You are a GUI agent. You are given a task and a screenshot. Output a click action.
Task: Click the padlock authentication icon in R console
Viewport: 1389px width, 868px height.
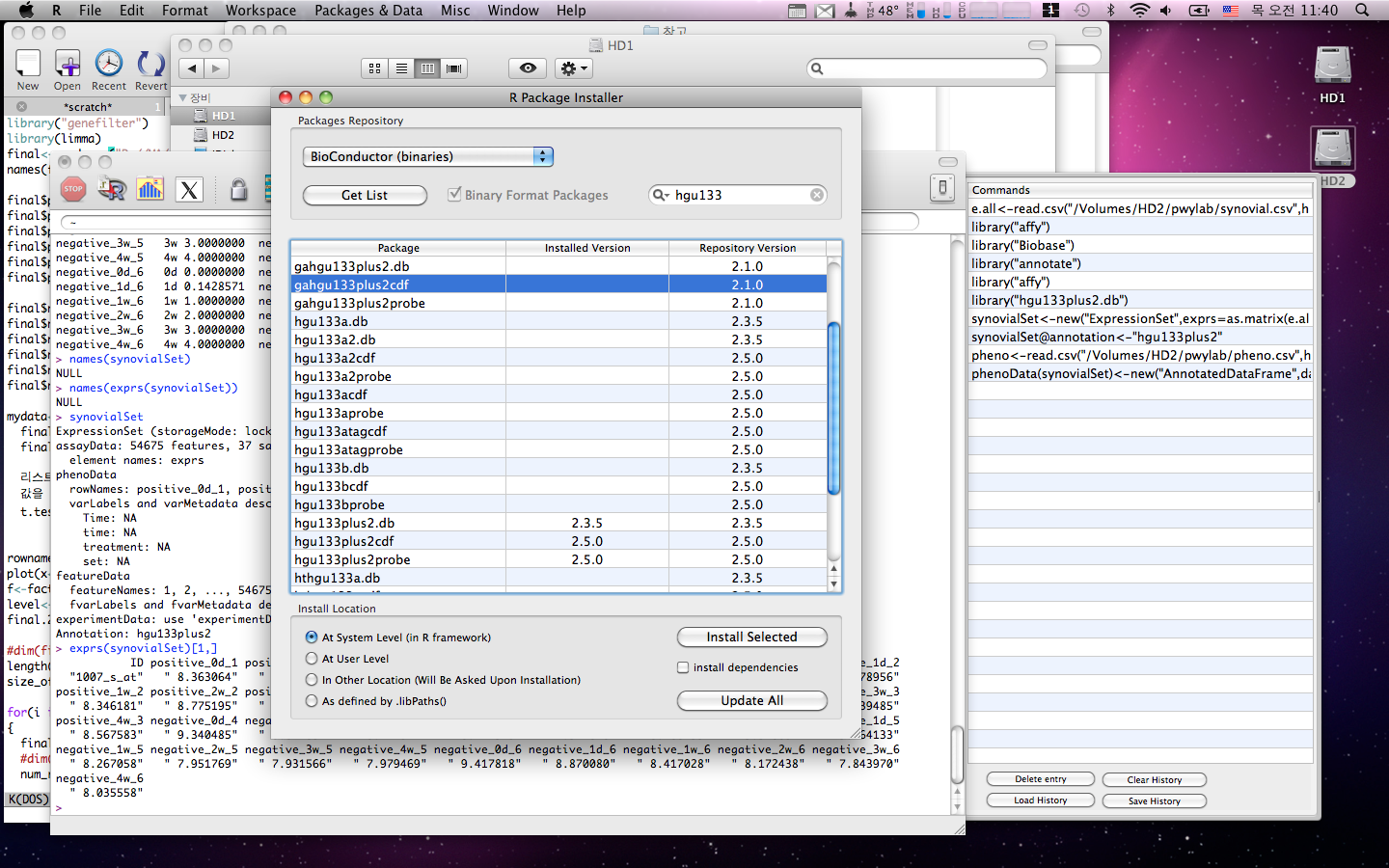pyautogui.click(x=239, y=189)
